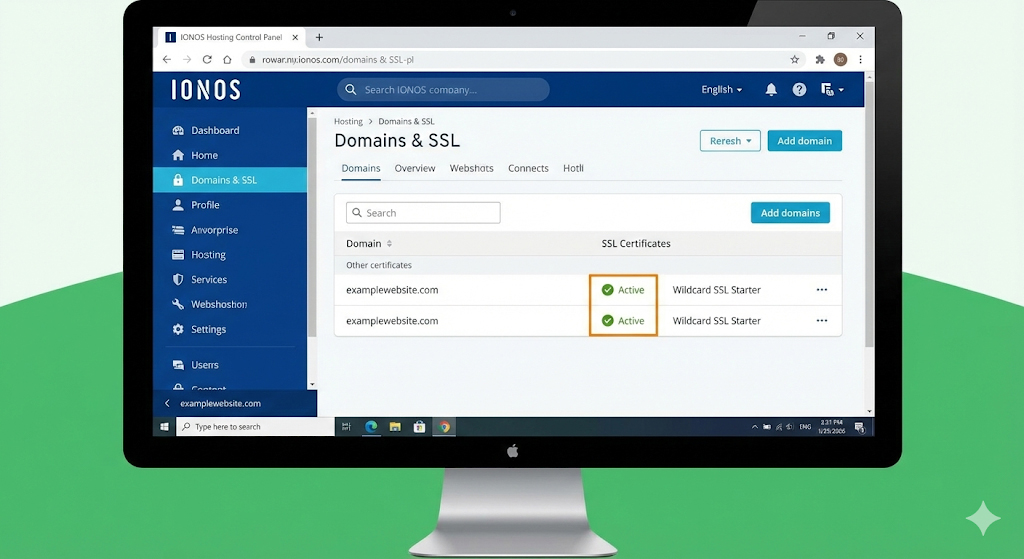Bookmark page with the star icon
Image resolution: width=1024 pixels, height=559 pixels.
(x=795, y=59)
